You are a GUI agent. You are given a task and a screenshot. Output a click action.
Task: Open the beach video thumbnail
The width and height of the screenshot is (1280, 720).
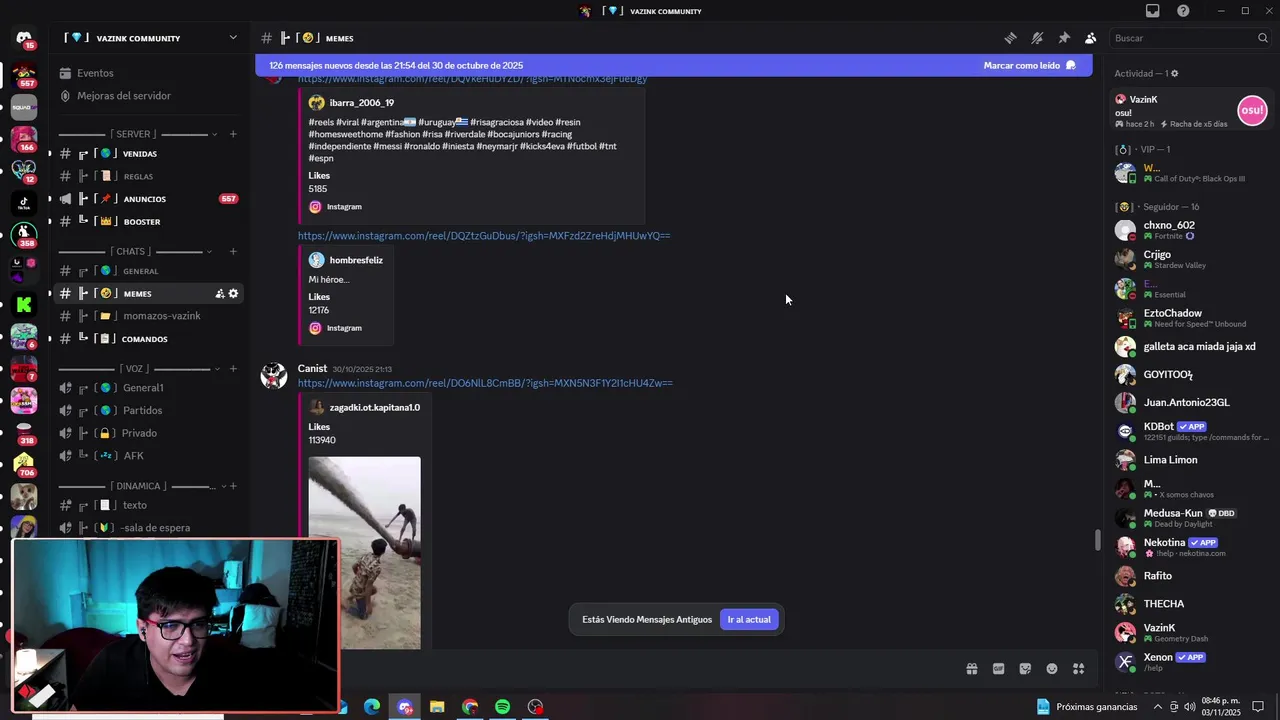365,553
